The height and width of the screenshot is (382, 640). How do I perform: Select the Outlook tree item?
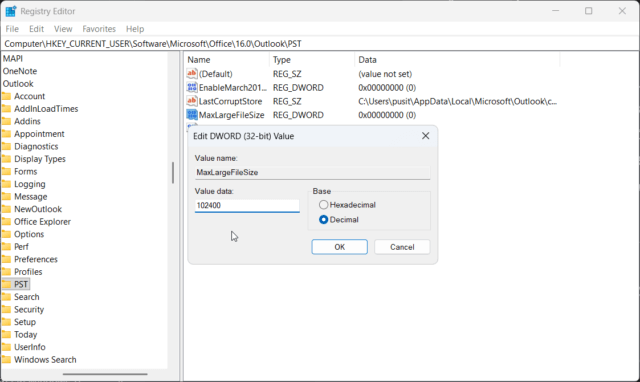pyautogui.click(x=18, y=84)
